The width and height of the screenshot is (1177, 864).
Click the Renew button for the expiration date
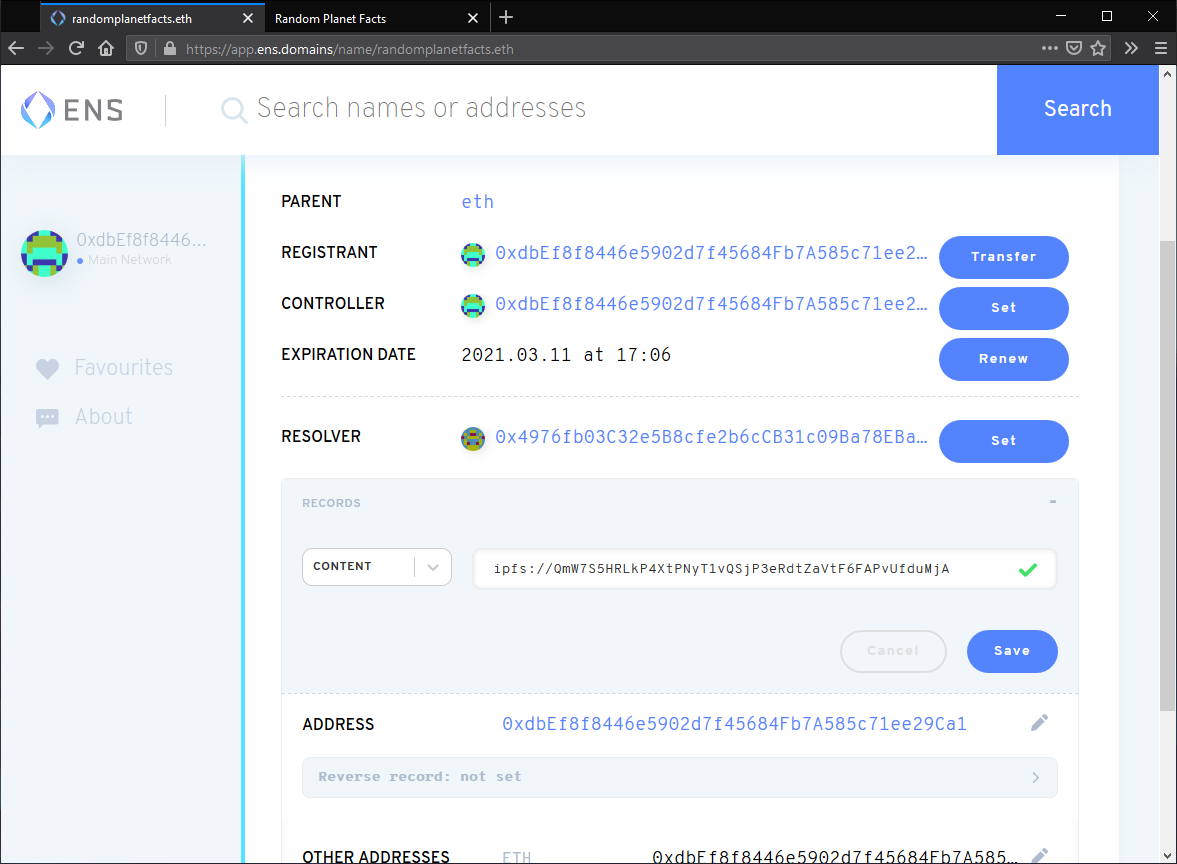click(1003, 359)
